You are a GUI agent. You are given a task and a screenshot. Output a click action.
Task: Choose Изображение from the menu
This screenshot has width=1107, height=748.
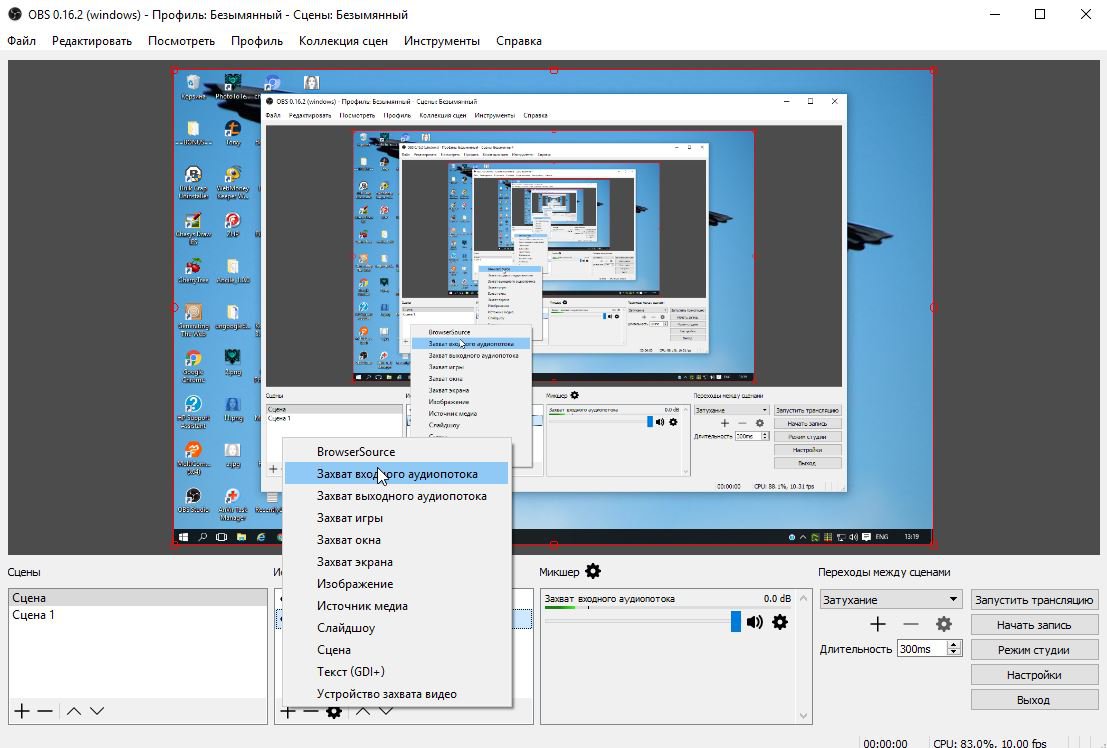[x=397, y=583]
